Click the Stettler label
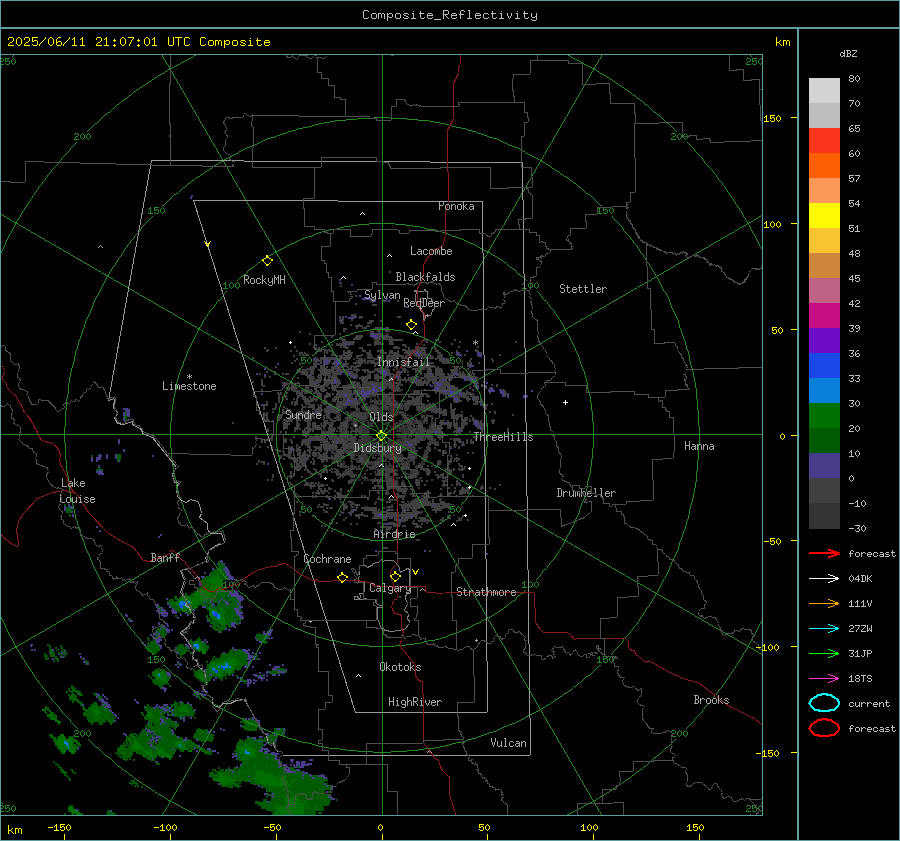 pyautogui.click(x=583, y=289)
